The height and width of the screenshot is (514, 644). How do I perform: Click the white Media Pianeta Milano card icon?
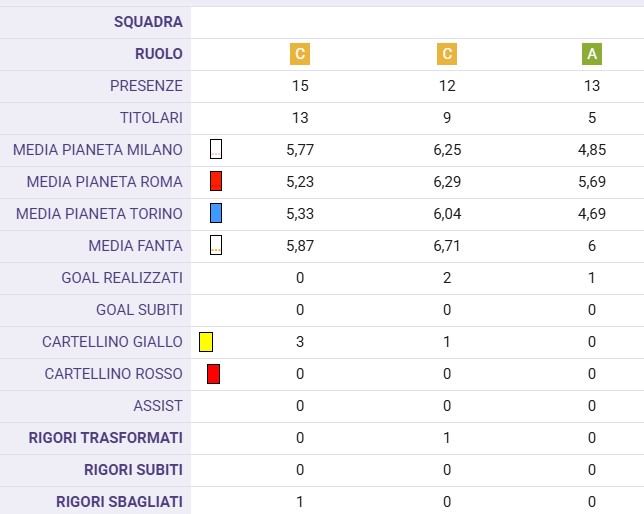click(x=216, y=150)
